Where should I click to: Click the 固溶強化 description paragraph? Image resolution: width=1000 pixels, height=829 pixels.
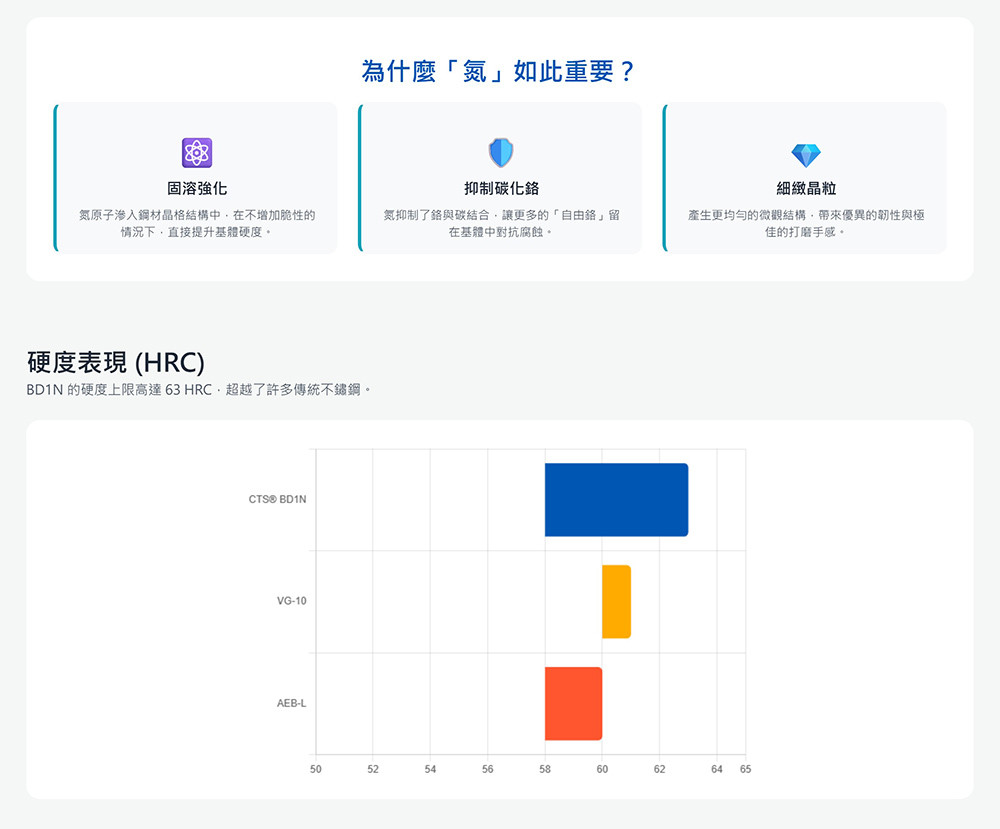pos(197,223)
